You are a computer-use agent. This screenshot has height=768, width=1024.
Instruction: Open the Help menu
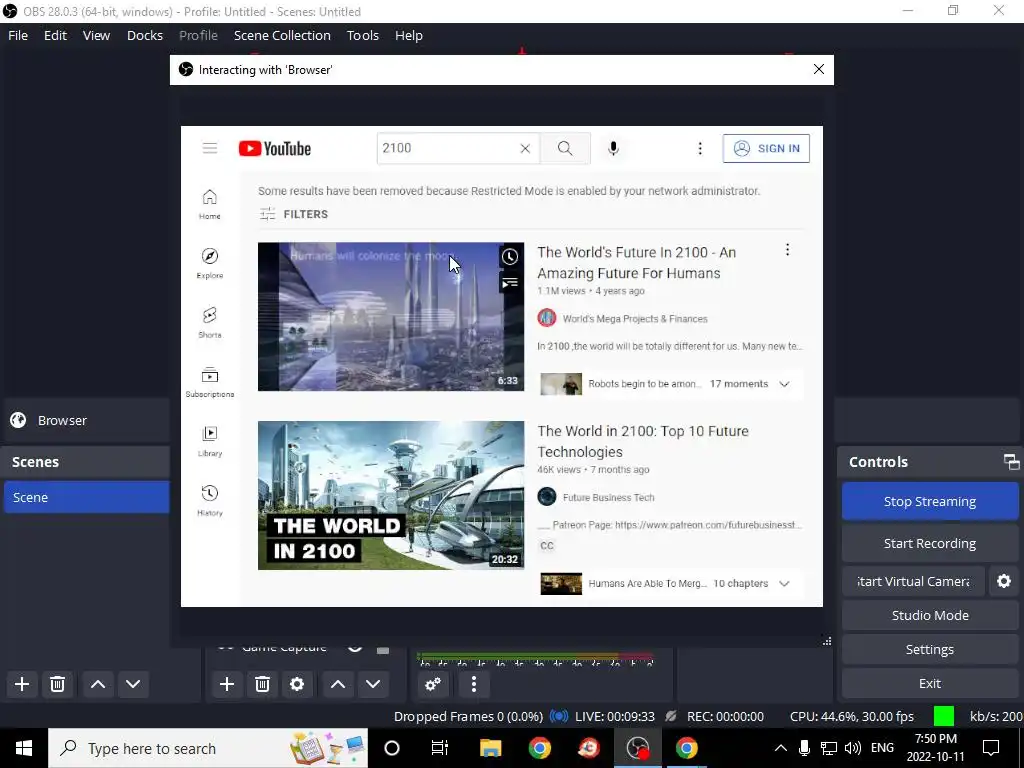tap(409, 35)
